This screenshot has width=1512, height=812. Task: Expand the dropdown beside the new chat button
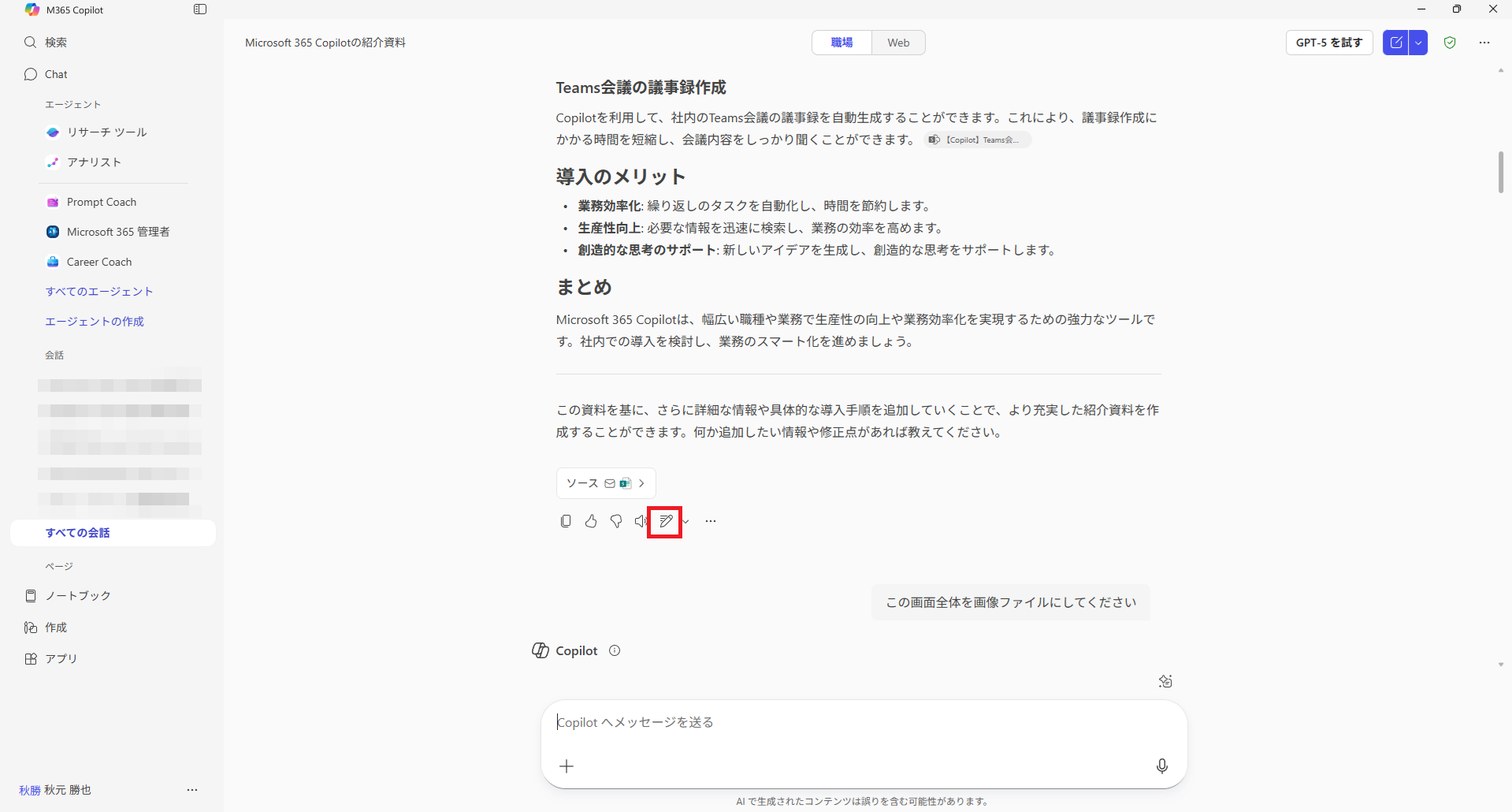(x=1418, y=43)
